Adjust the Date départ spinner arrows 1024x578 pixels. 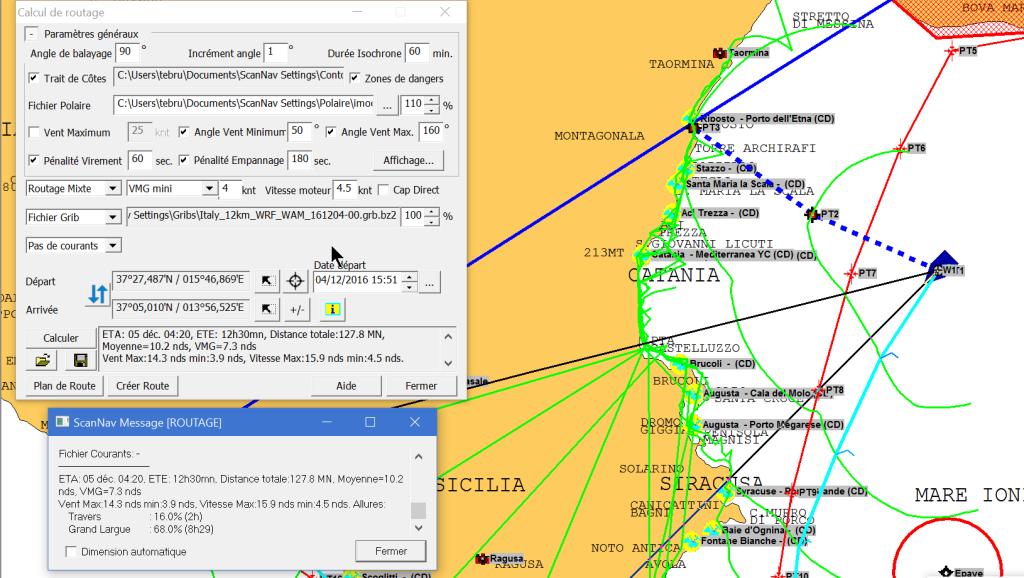pyautogui.click(x=409, y=281)
